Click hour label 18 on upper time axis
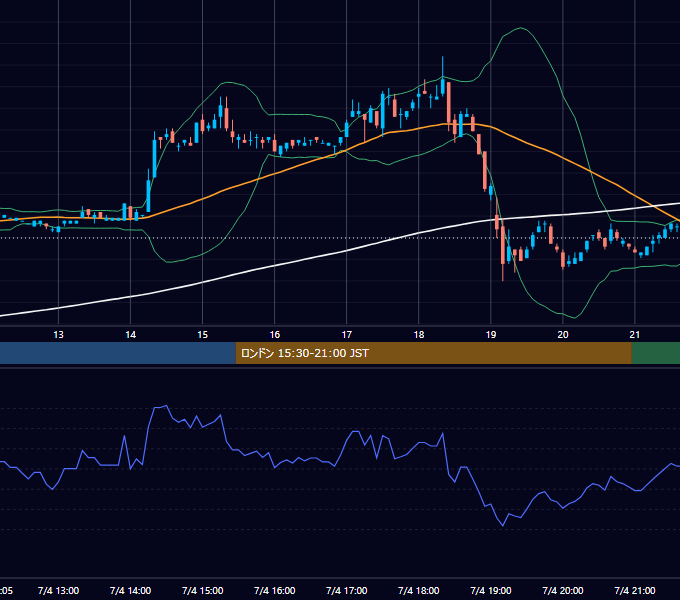Screen dimensions: 680x600 (418, 335)
